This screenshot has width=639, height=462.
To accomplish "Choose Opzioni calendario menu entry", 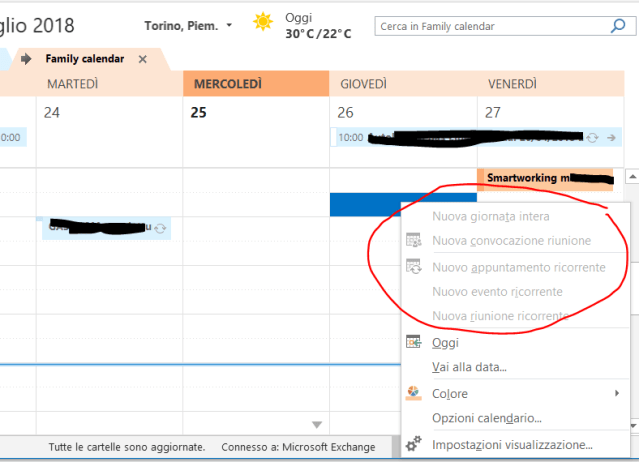I will (486, 418).
